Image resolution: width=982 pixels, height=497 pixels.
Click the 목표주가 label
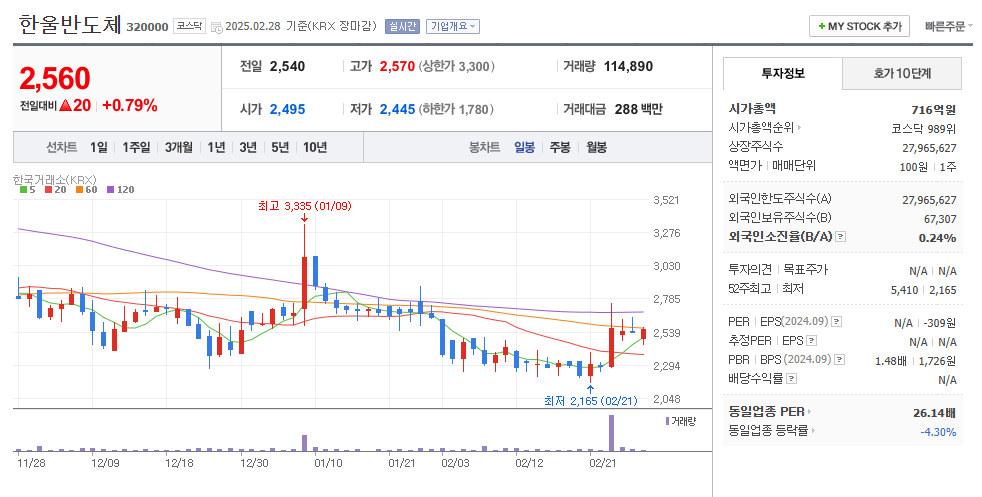[x=805, y=270]
